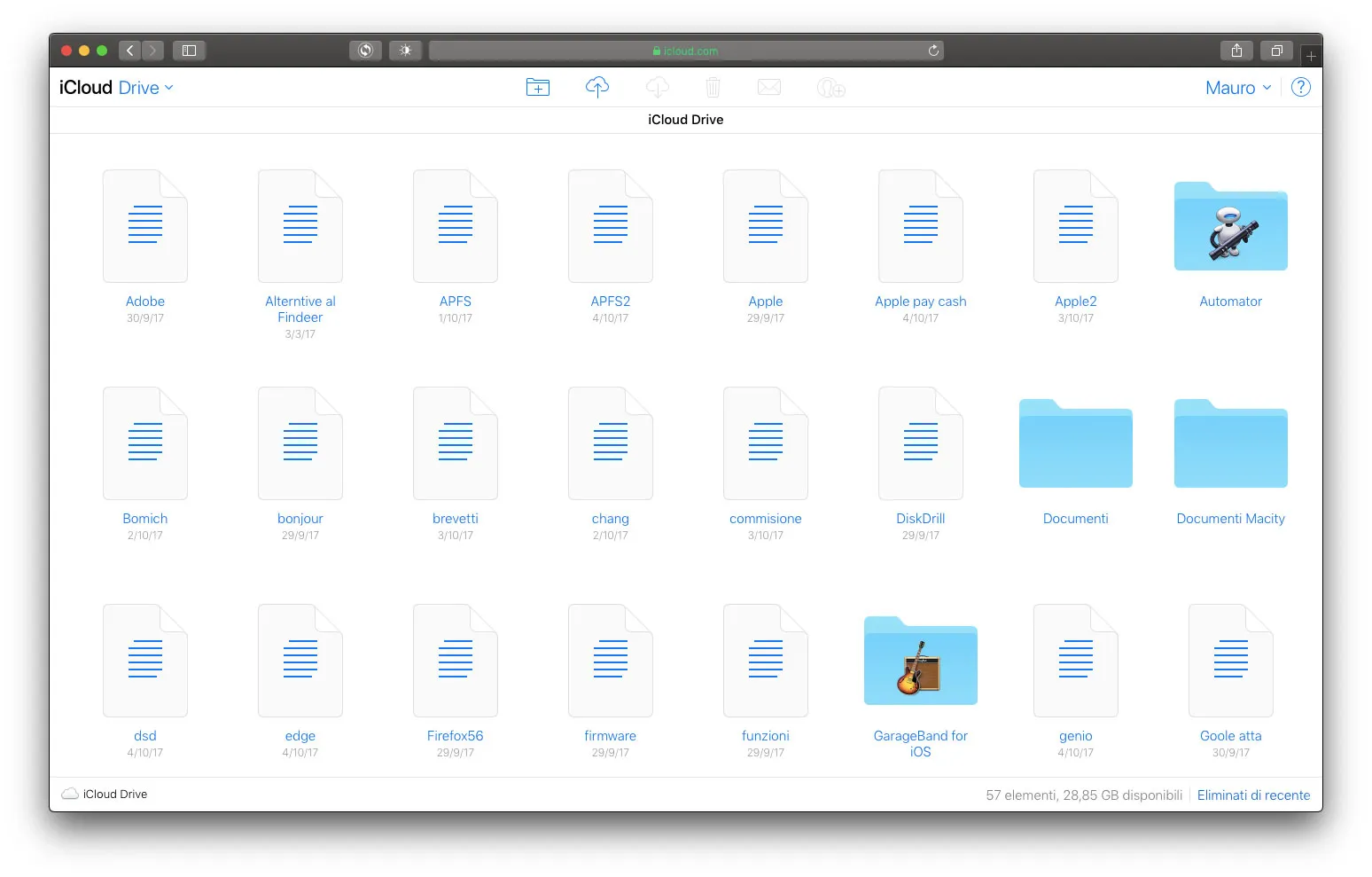Click the iCloud Drive breadcrumb title
Image resolution: width=1372 pixels, height=877 pixels.
684,119
